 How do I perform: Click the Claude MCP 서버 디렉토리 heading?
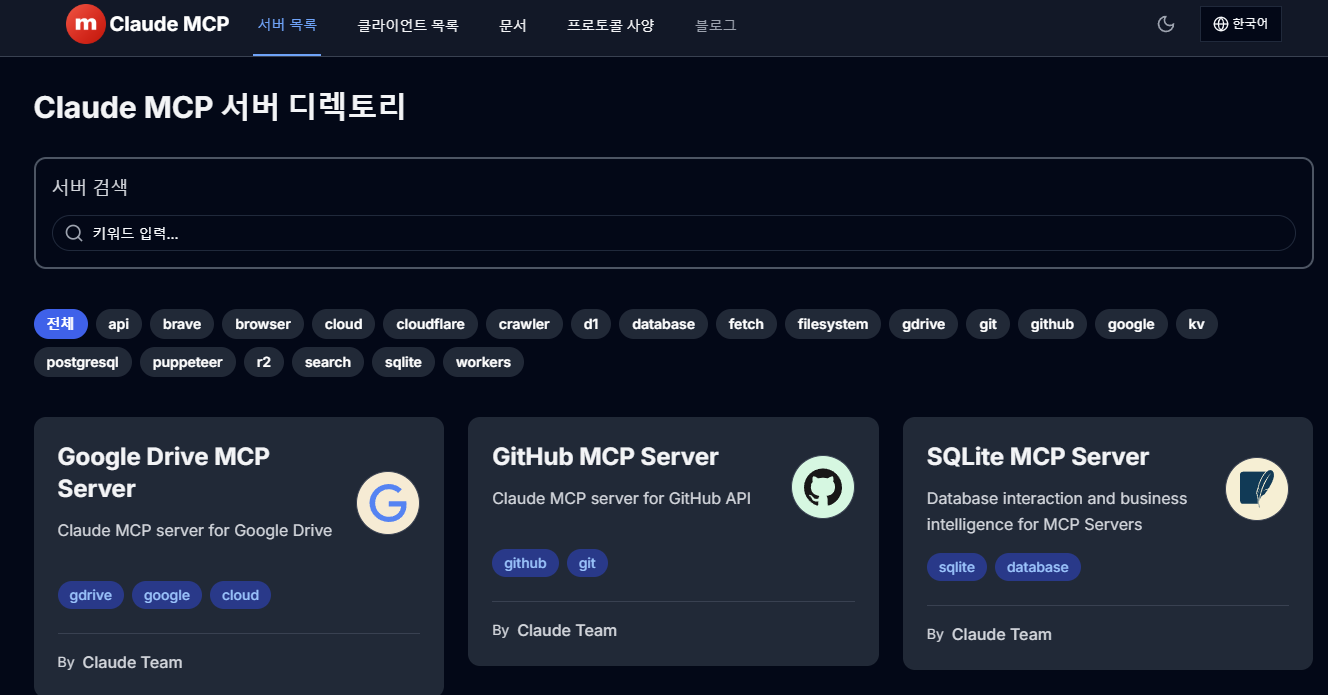[219, 107]
